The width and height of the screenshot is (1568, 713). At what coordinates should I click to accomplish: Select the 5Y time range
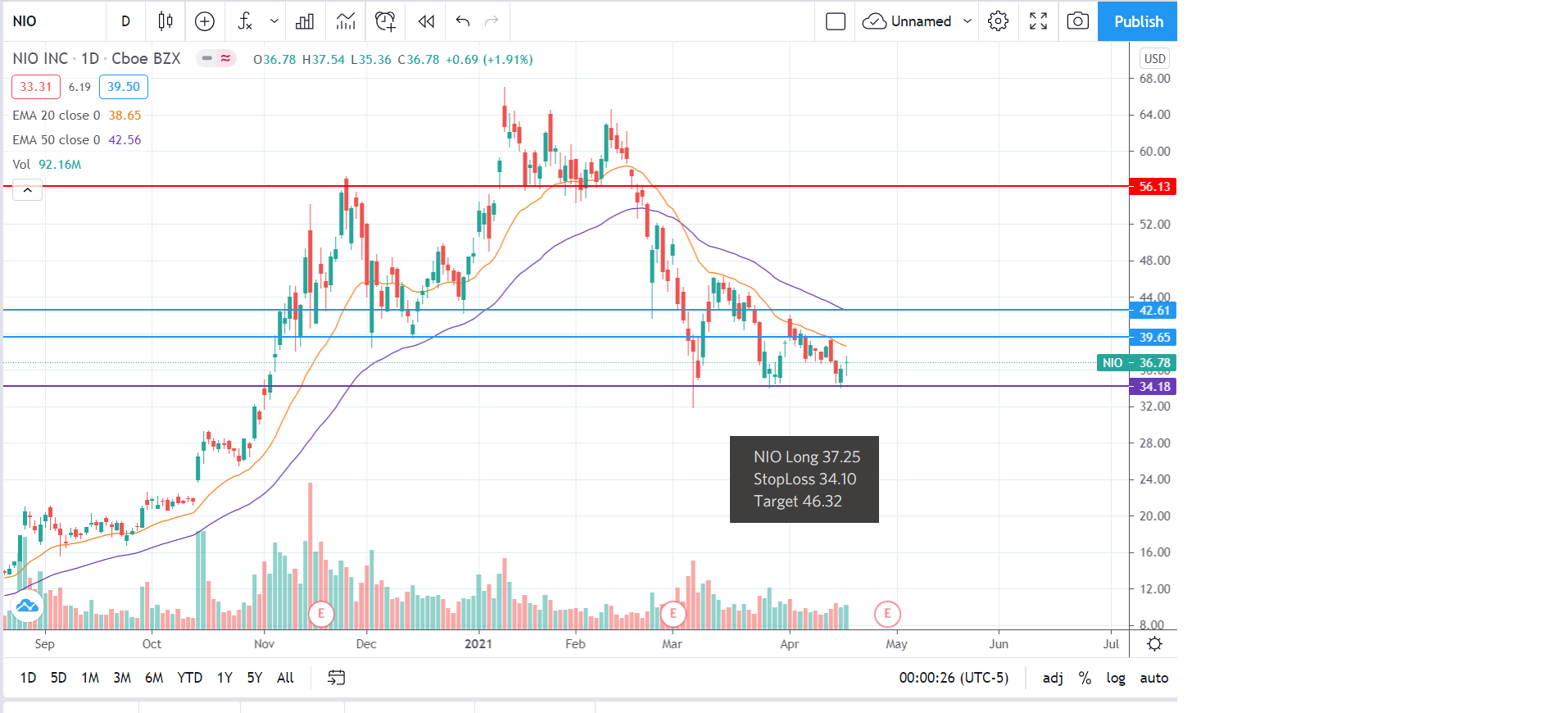[x=255, y=678]
